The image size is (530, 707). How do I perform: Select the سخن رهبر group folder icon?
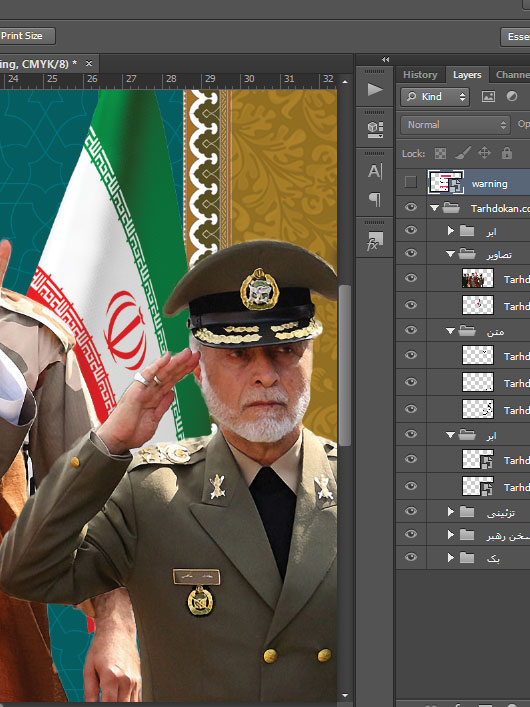click(x=467, y=535)
